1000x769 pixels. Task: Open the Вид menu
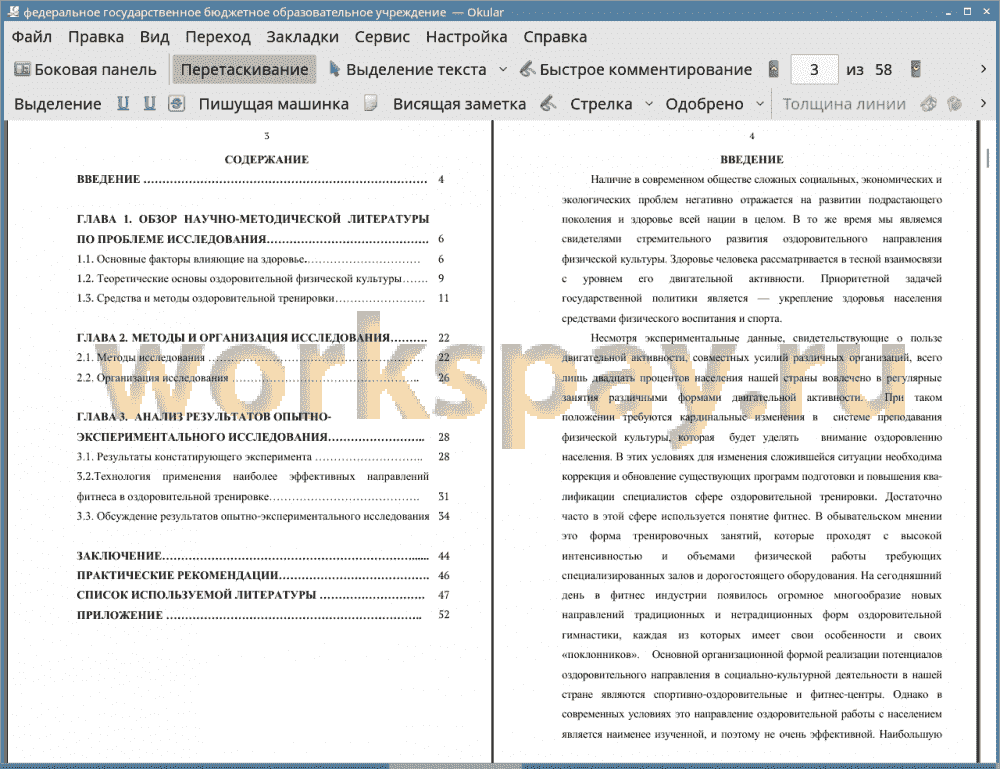154,37
